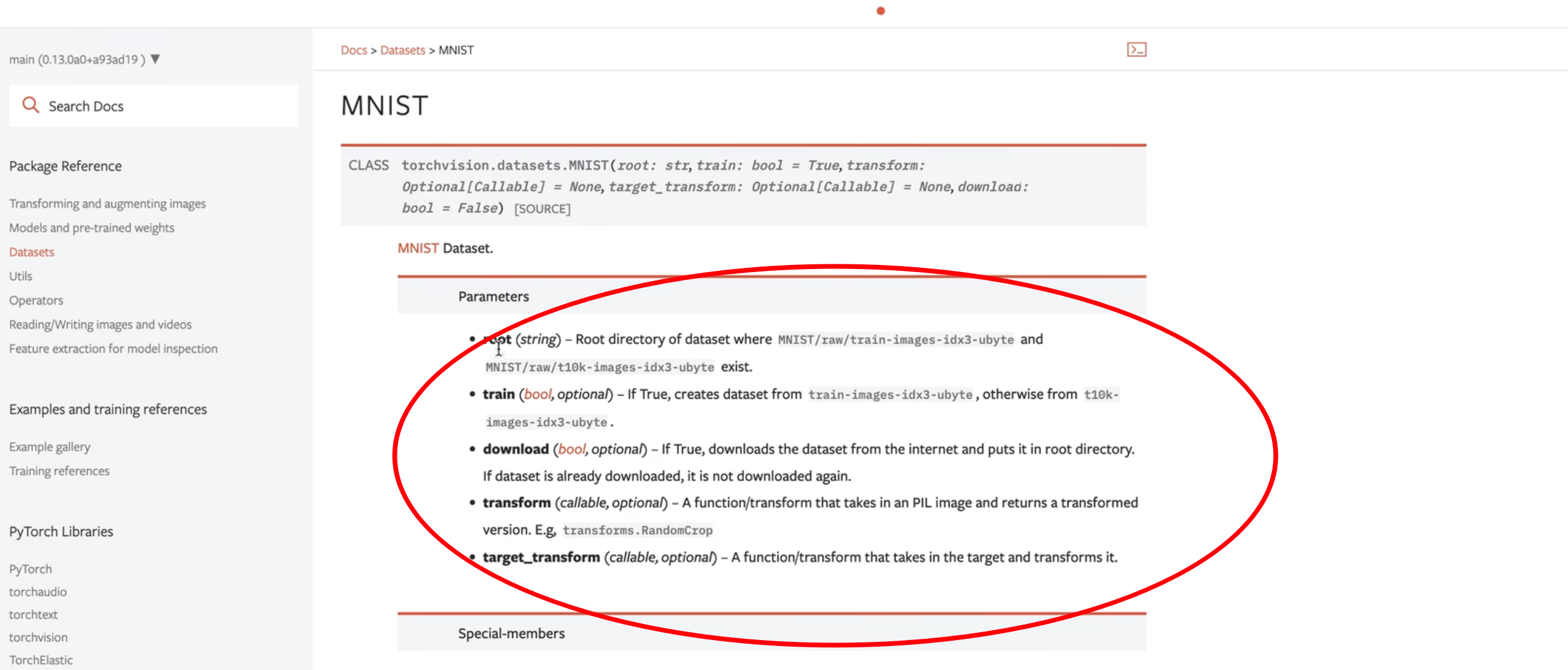The image size is (1568, 670).
Task: Open Utils sidebar page
Action: [21, 276]
